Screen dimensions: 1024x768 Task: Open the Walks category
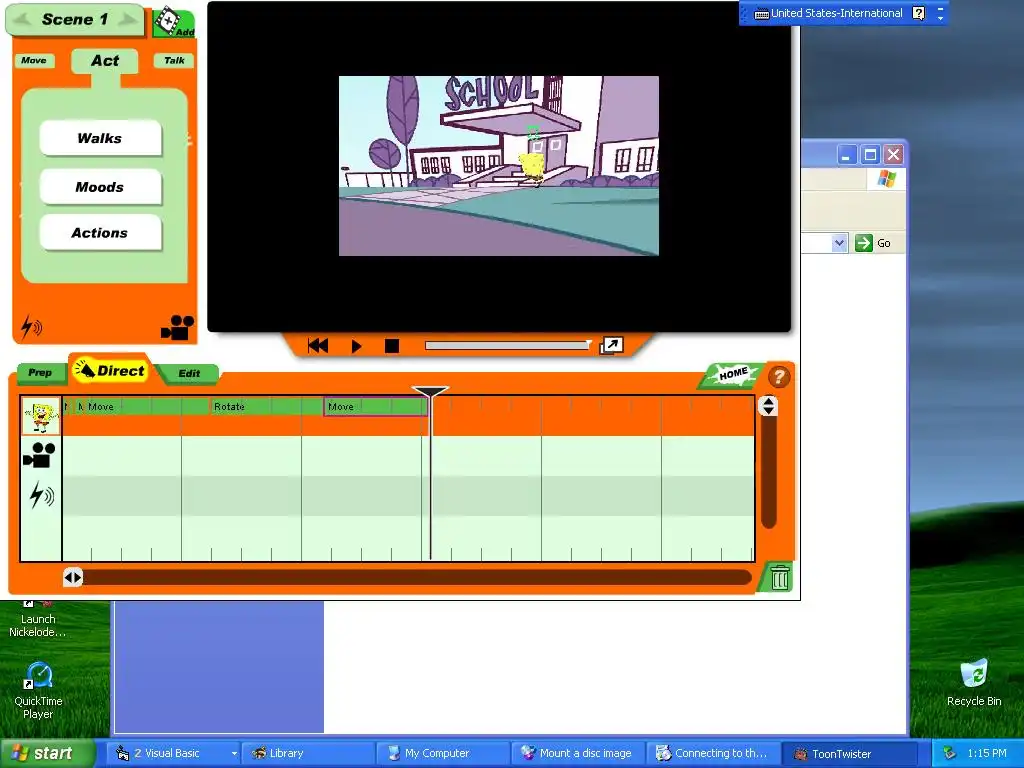(x=100, y=138)
